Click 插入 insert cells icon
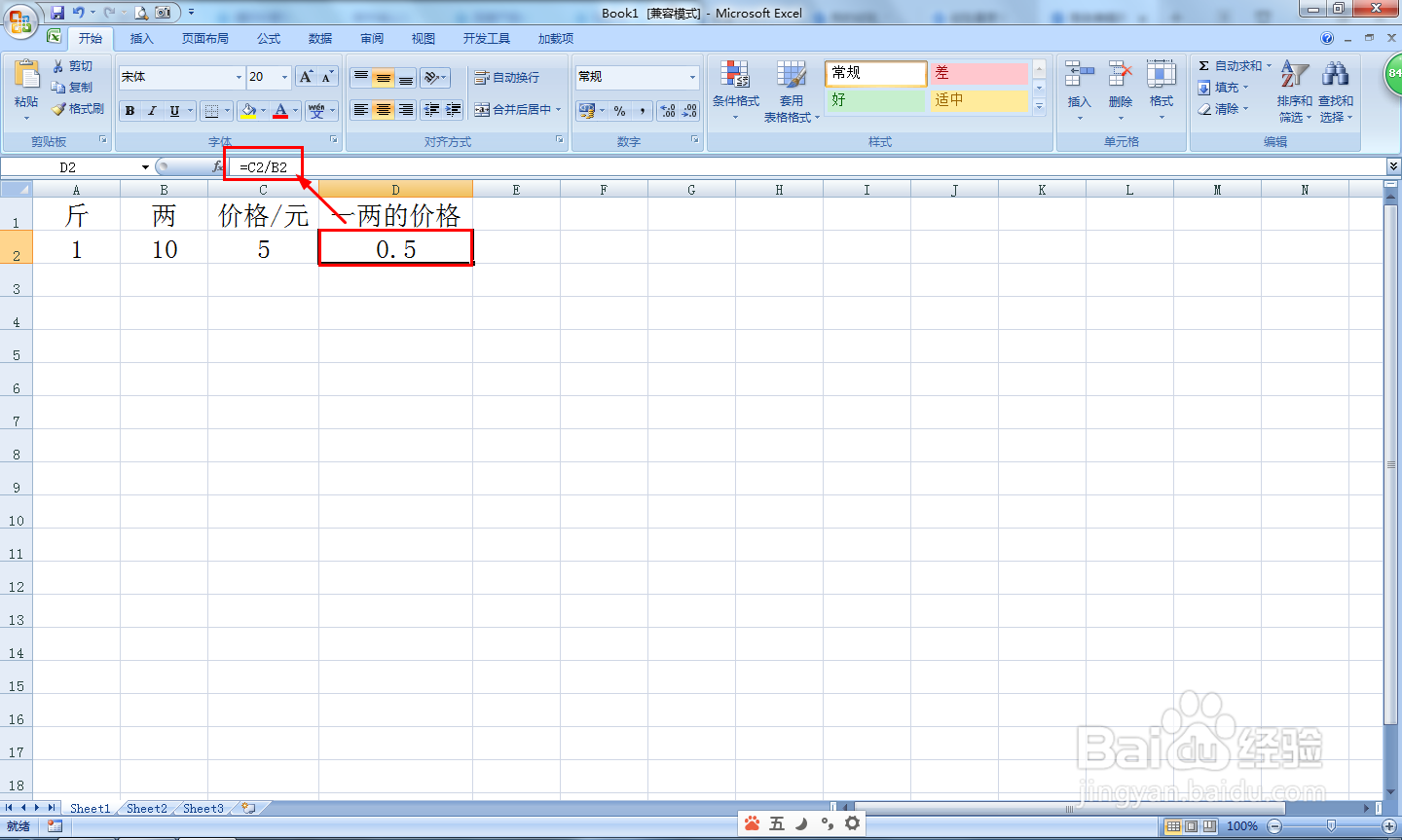The height and width of the screenshot is (840, 1402). (x=1079, y=76)
